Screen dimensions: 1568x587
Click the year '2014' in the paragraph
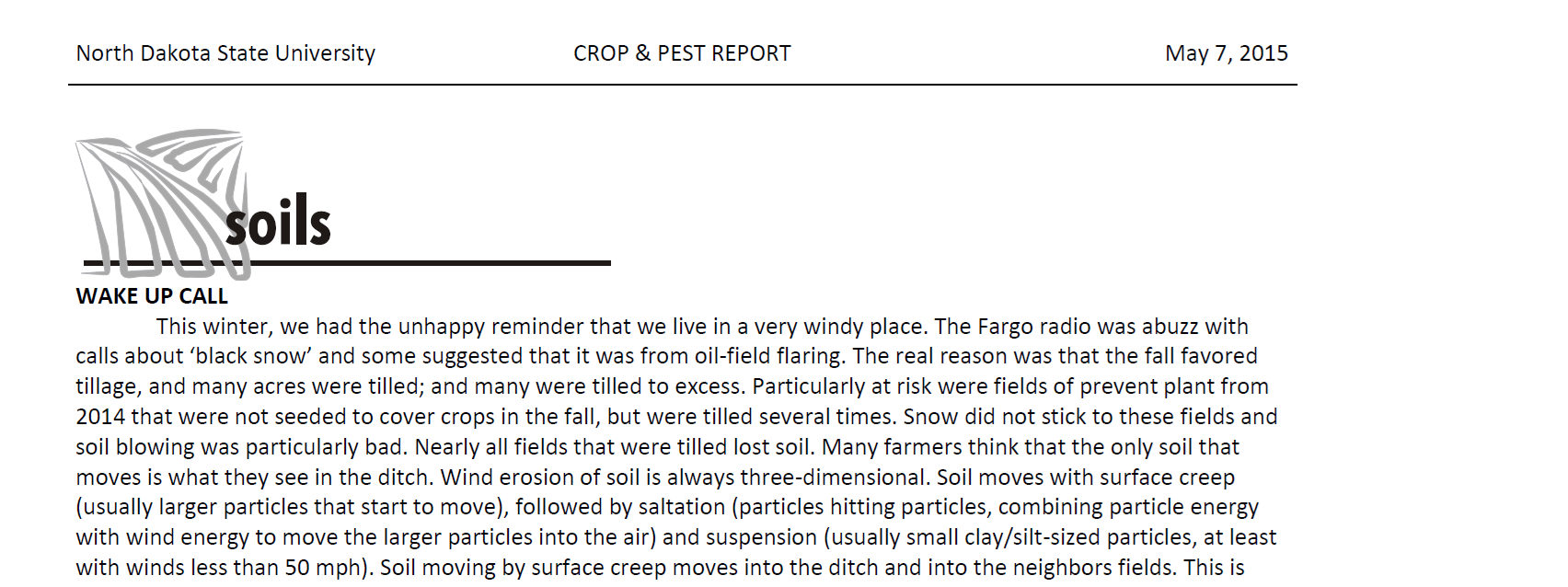coord(100,417)
